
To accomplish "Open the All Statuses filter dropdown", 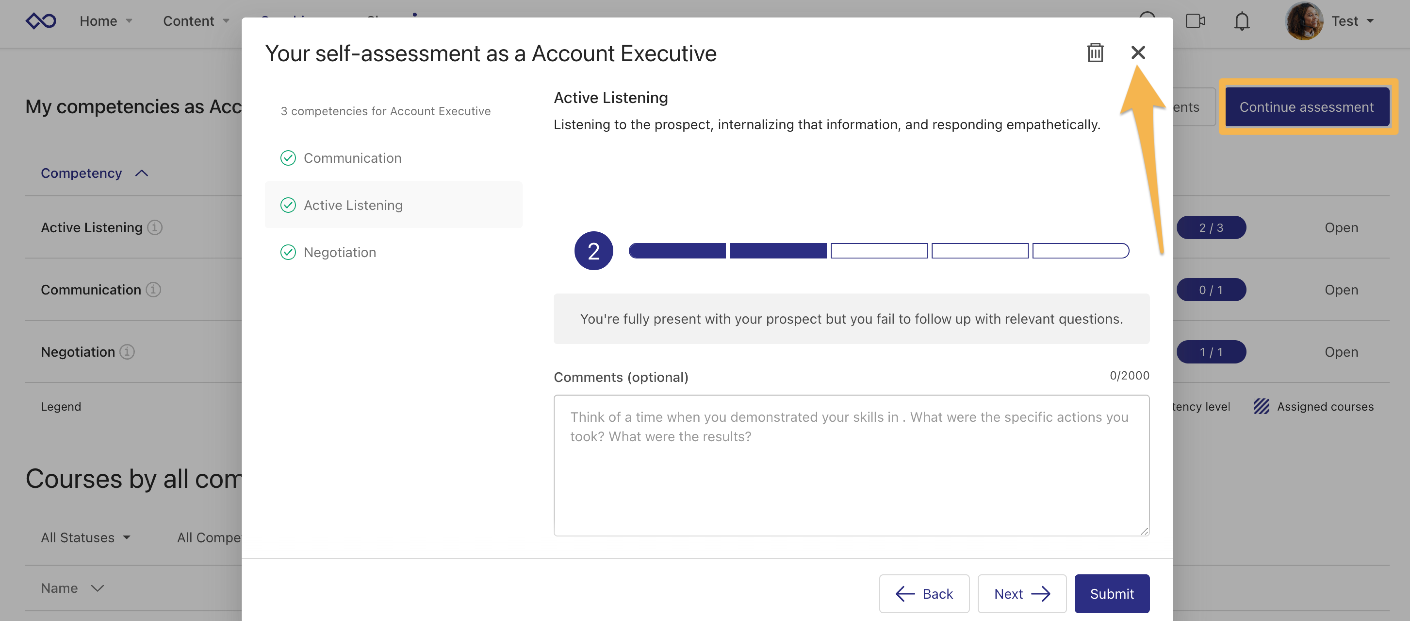I will (85, 537).
